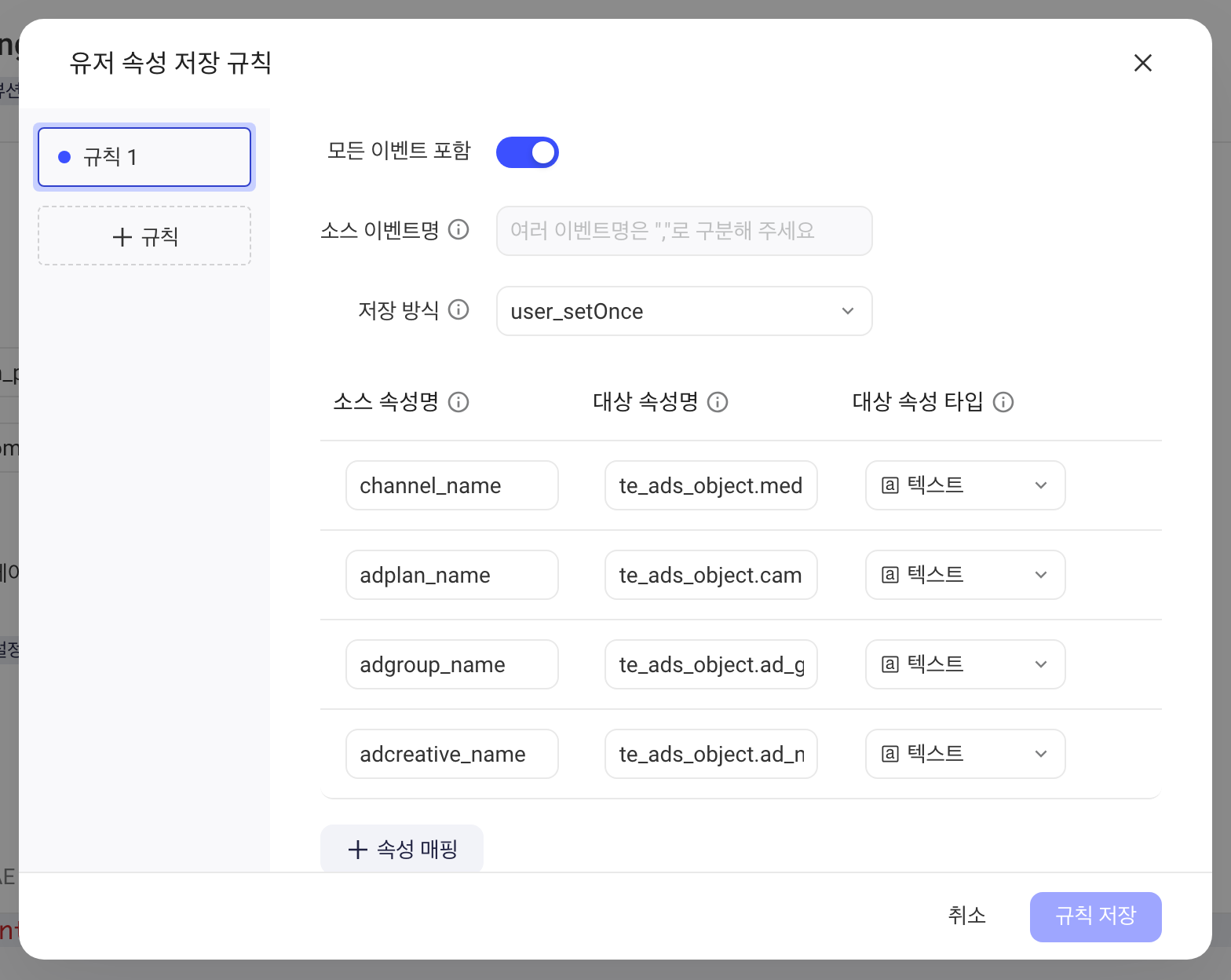
Task: Edit the te_ads_object.ad_n target field
Action: click(711, 754)
